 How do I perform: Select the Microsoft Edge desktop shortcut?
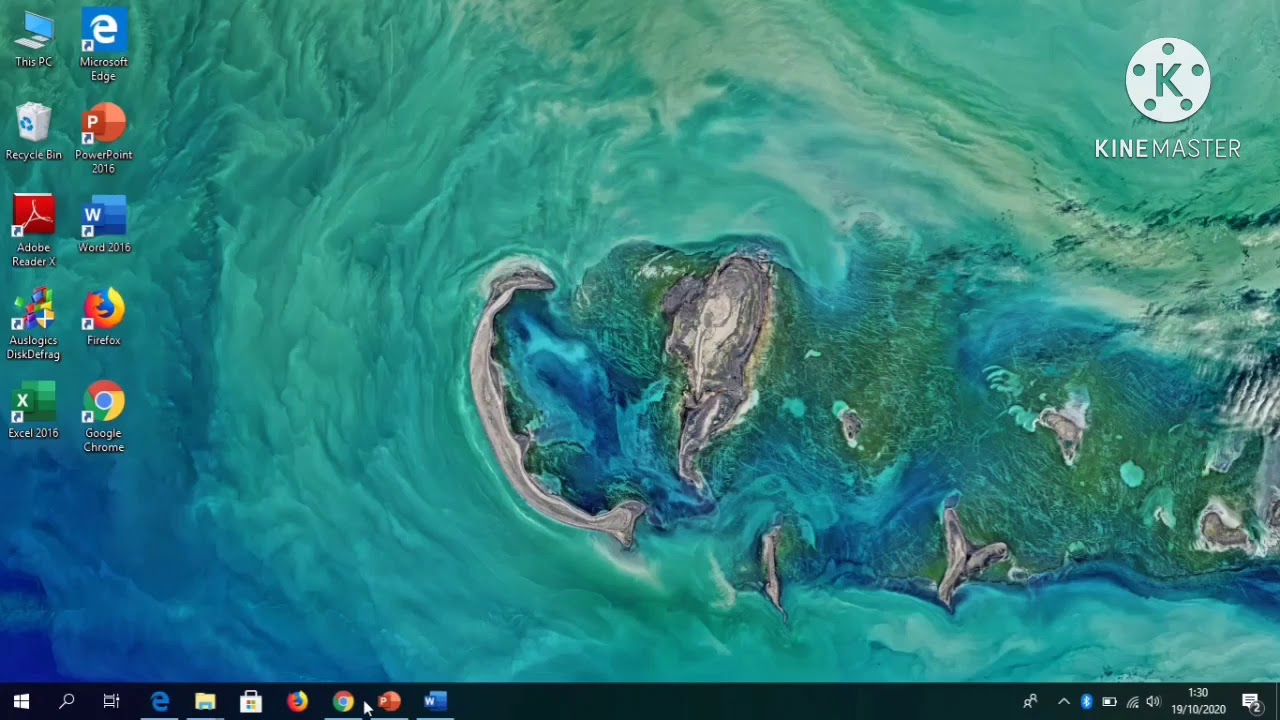point(104,45)
